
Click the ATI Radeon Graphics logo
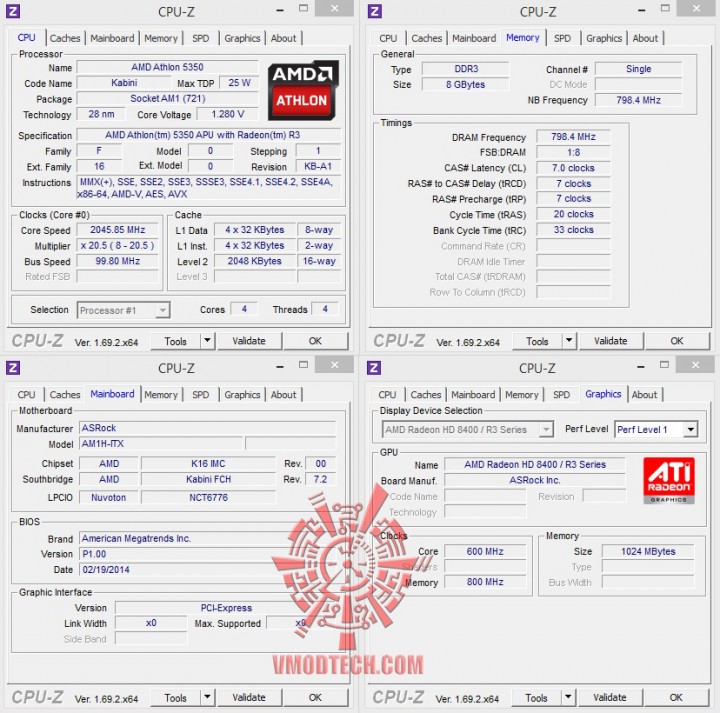coord(669,481)
